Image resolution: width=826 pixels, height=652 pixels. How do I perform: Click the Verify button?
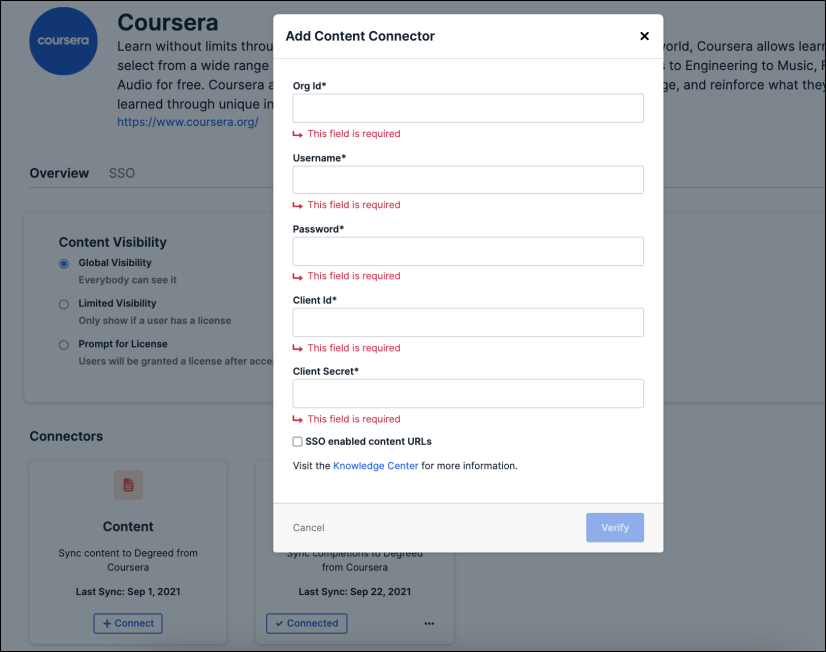coord(615,528)
